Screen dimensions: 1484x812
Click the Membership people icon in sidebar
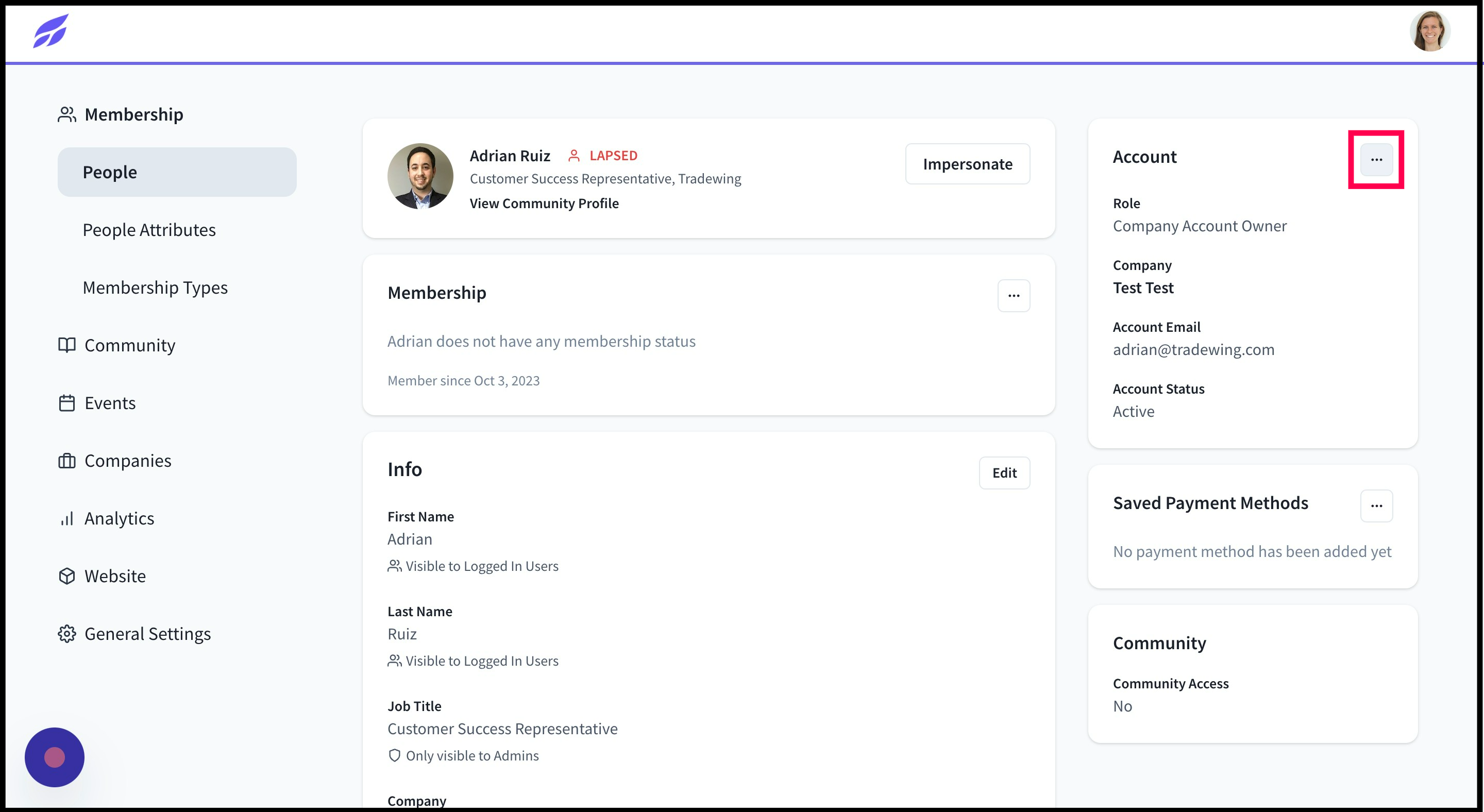pyautogui.click(x=67, y=114)
